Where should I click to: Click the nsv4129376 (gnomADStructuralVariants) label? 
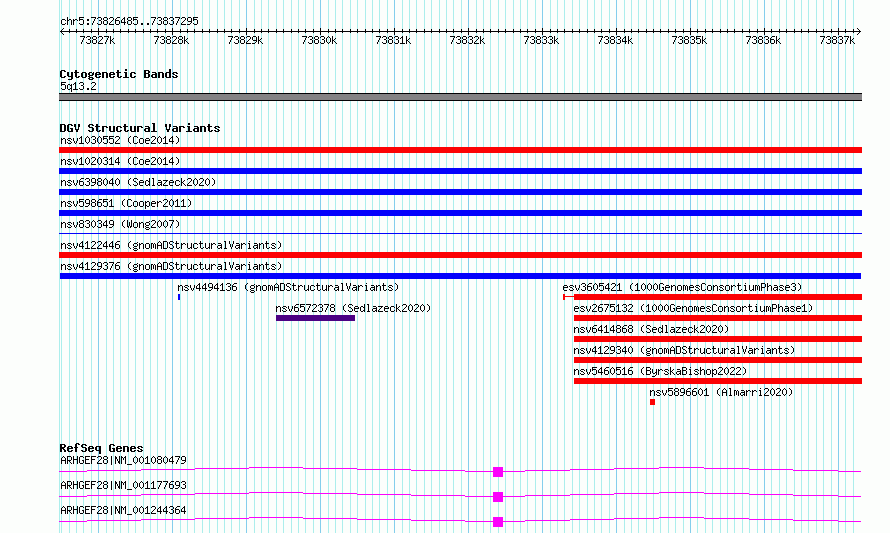[x=171, y=266]
